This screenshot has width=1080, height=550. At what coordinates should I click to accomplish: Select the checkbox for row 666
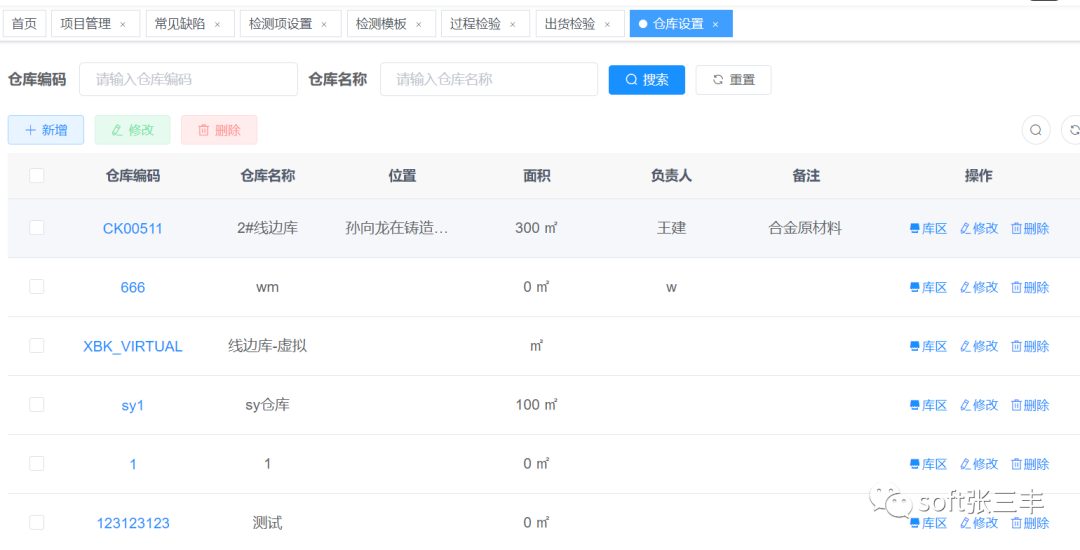click(x=37, y=287)
